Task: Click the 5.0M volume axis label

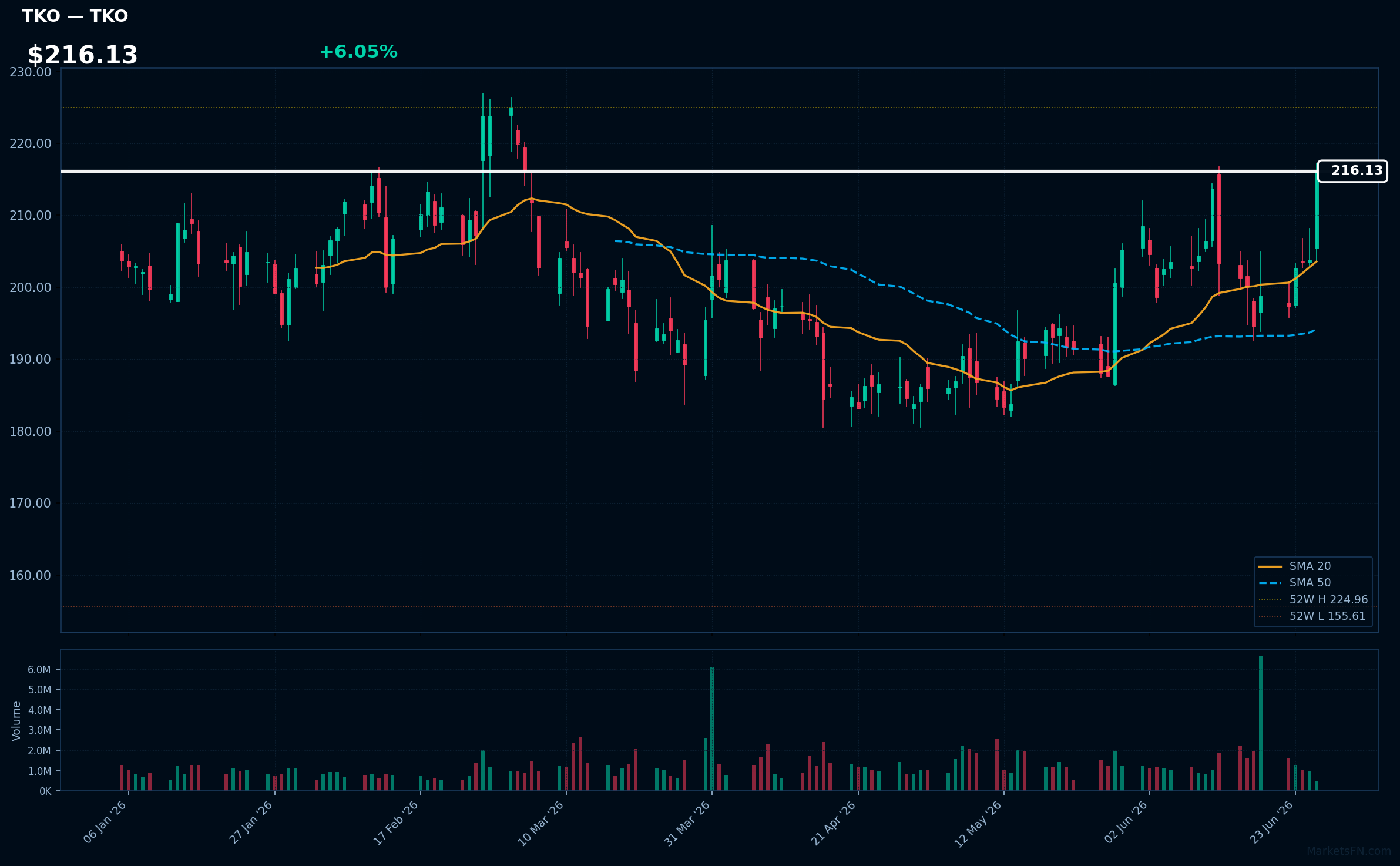Action: click(39, 690)
